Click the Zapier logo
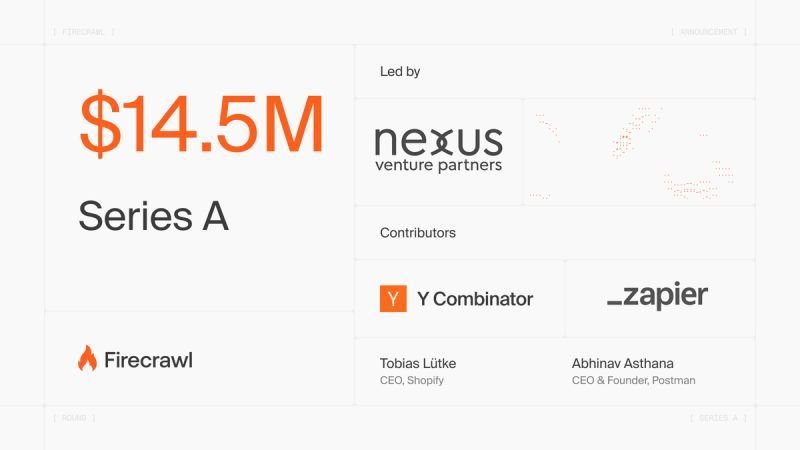The height and width of the screenshot is (450, 800). click(657, 296)
